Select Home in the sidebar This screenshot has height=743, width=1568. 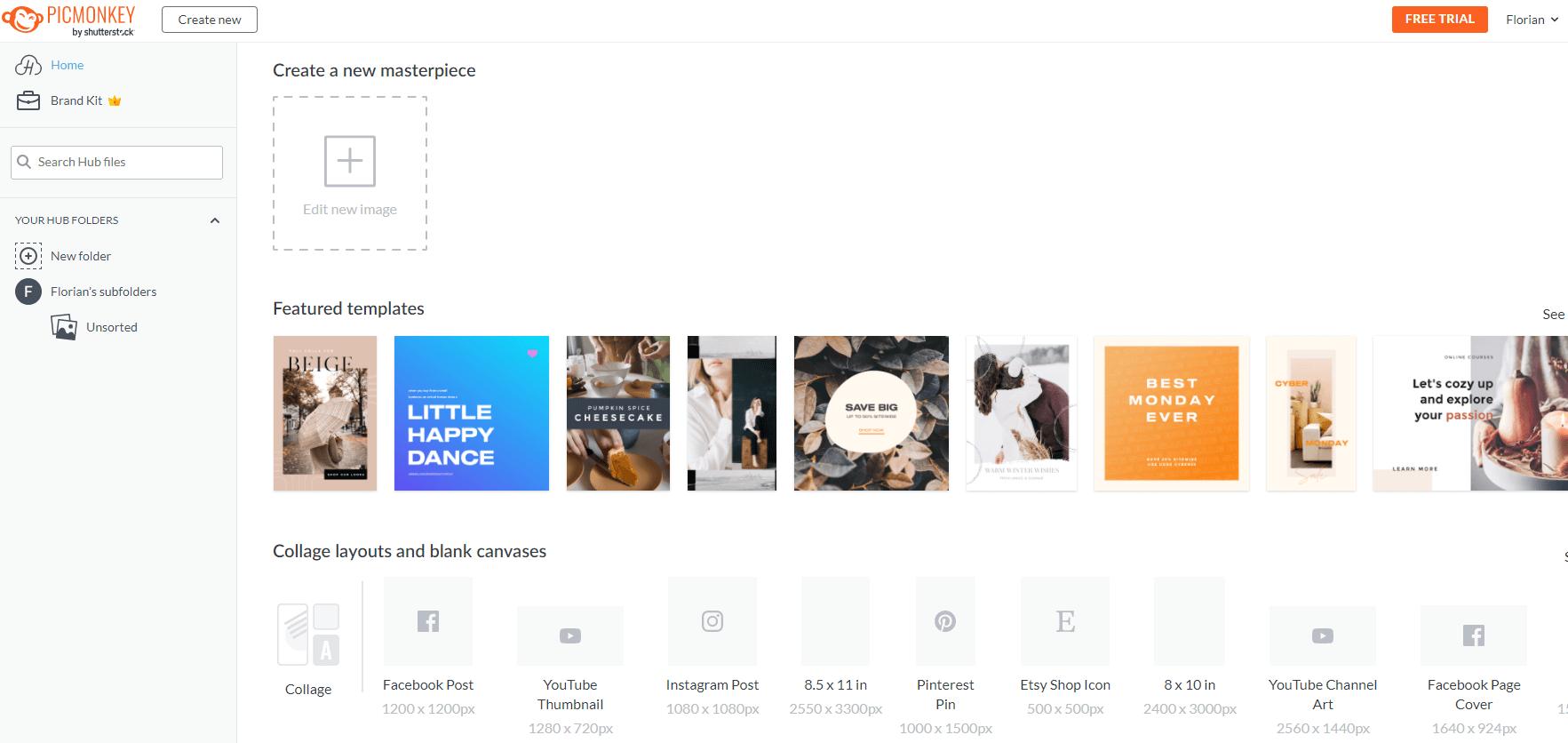coord(67,65)
